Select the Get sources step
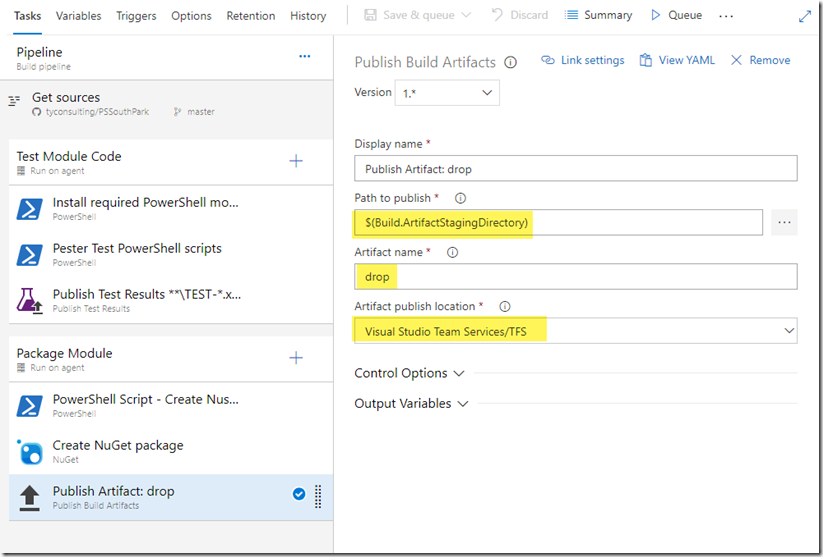Viewport: 823px width, 557px height. 166,104
